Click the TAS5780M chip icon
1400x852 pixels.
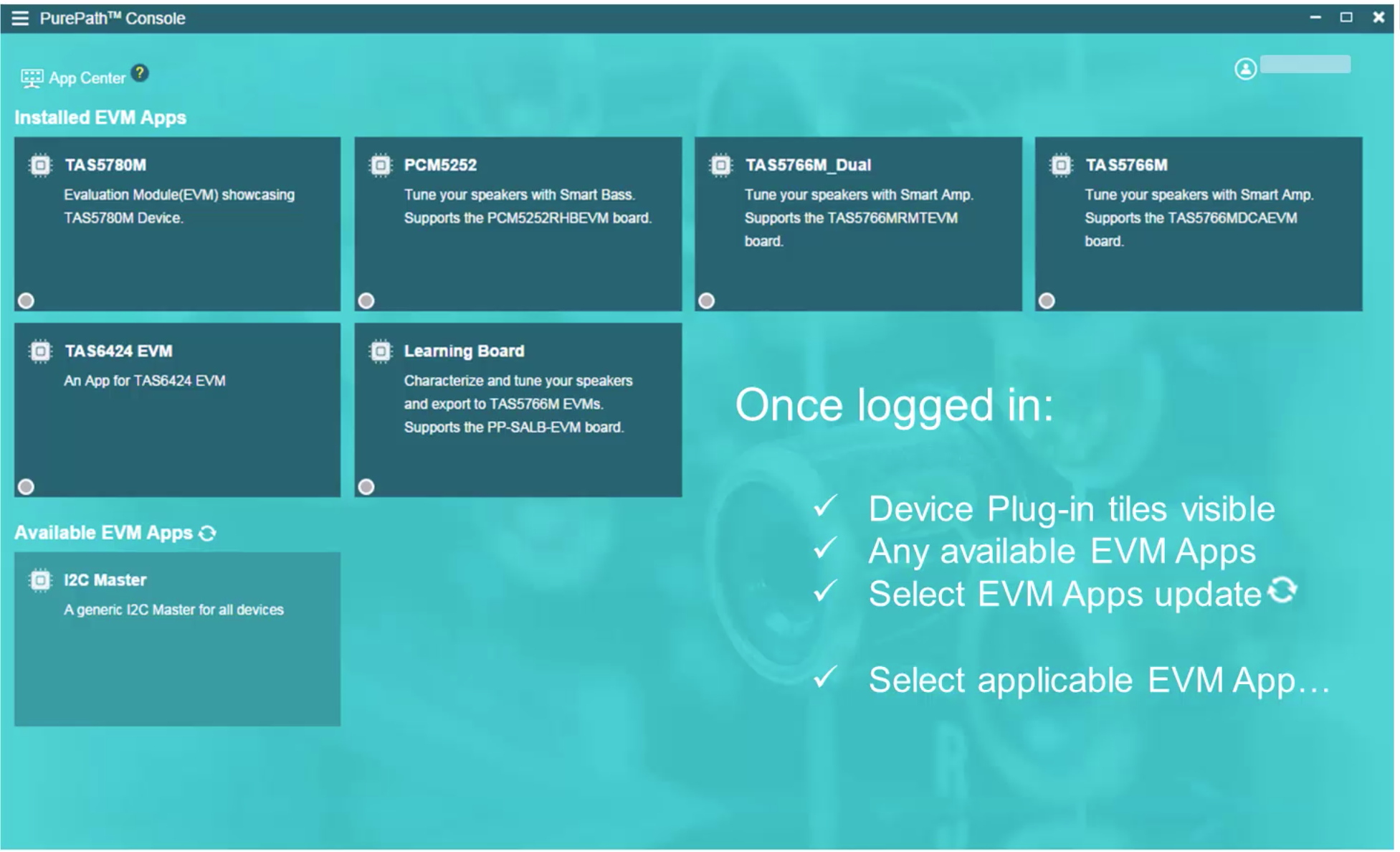click(40, 166)
